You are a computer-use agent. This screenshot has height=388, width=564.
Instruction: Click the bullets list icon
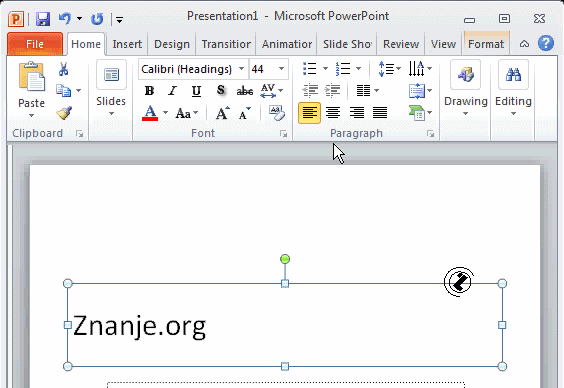click(x=310, y=68)
